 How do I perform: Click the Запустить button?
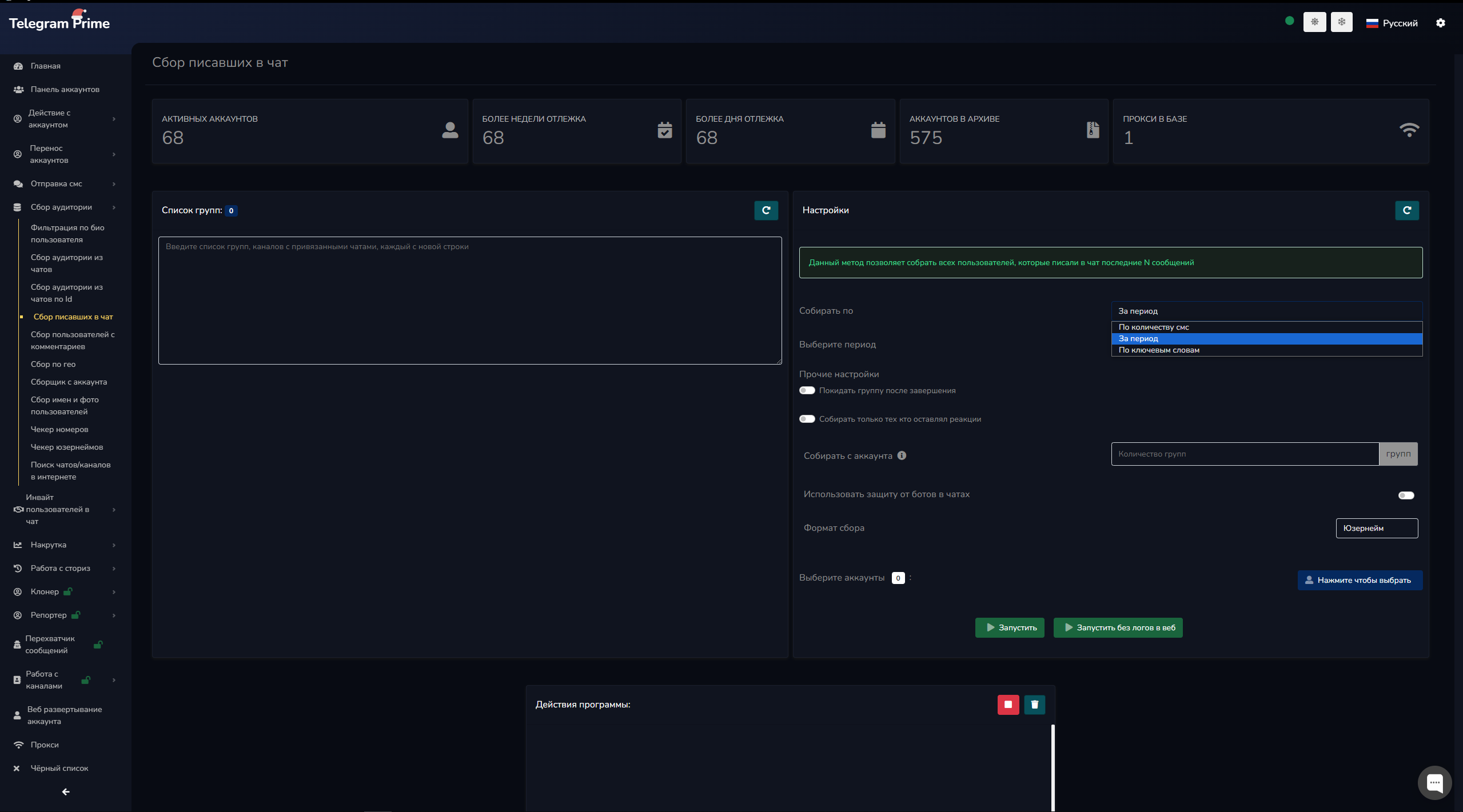[1010, 627]
